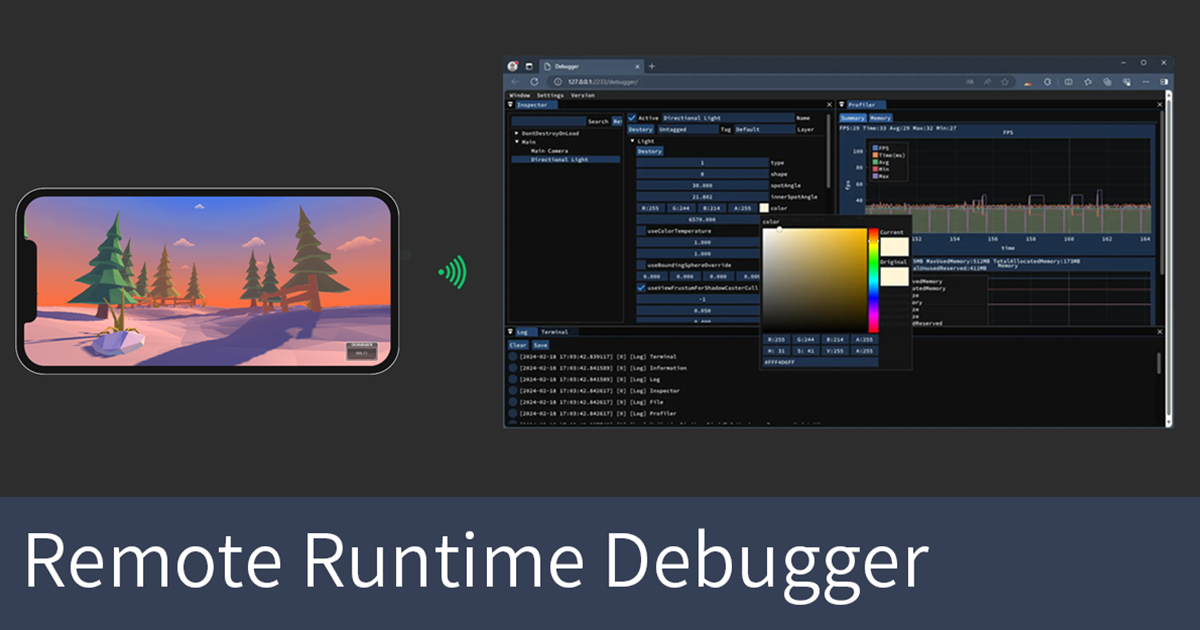Click the Inspector panel collapse icon
This screenshot has width=1200, height=630.
510,104
